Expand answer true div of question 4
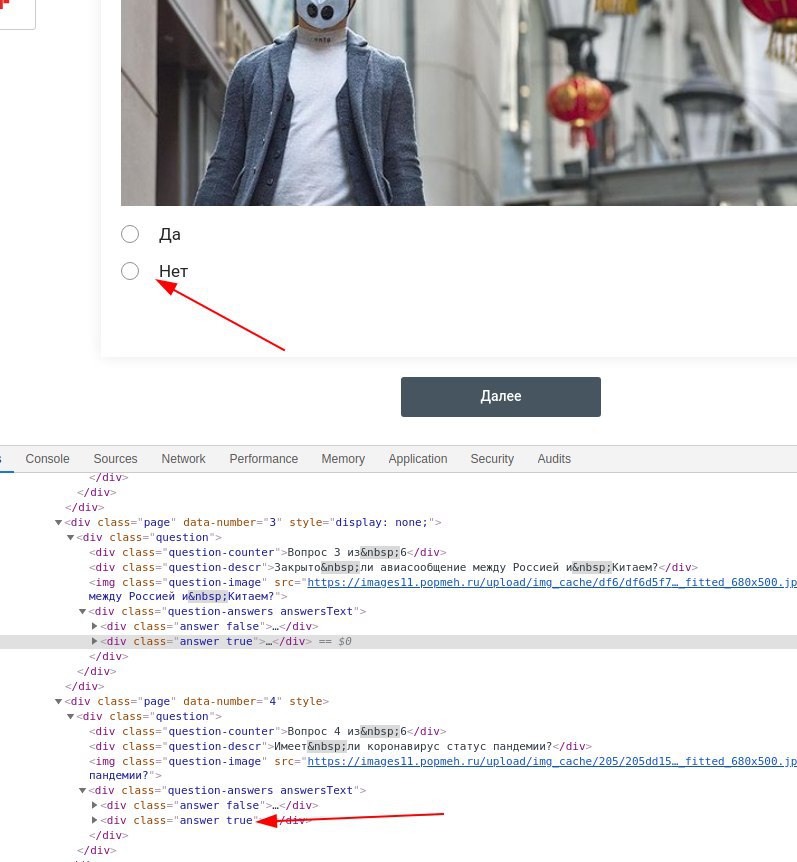The height and width of the screenshot is (862, 797). click(x=95, y=820)
